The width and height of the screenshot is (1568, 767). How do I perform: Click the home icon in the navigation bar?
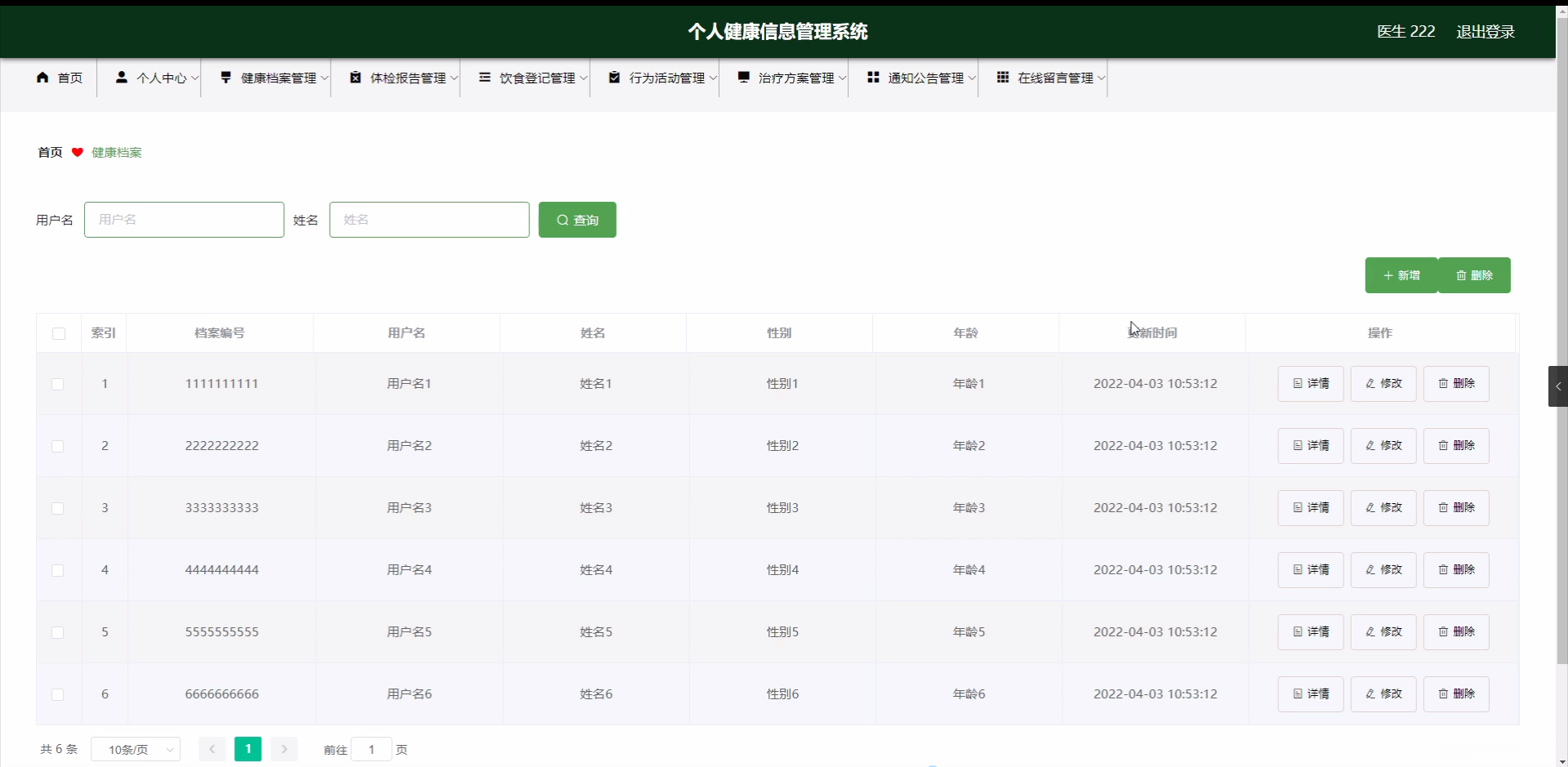click(42, 78)
